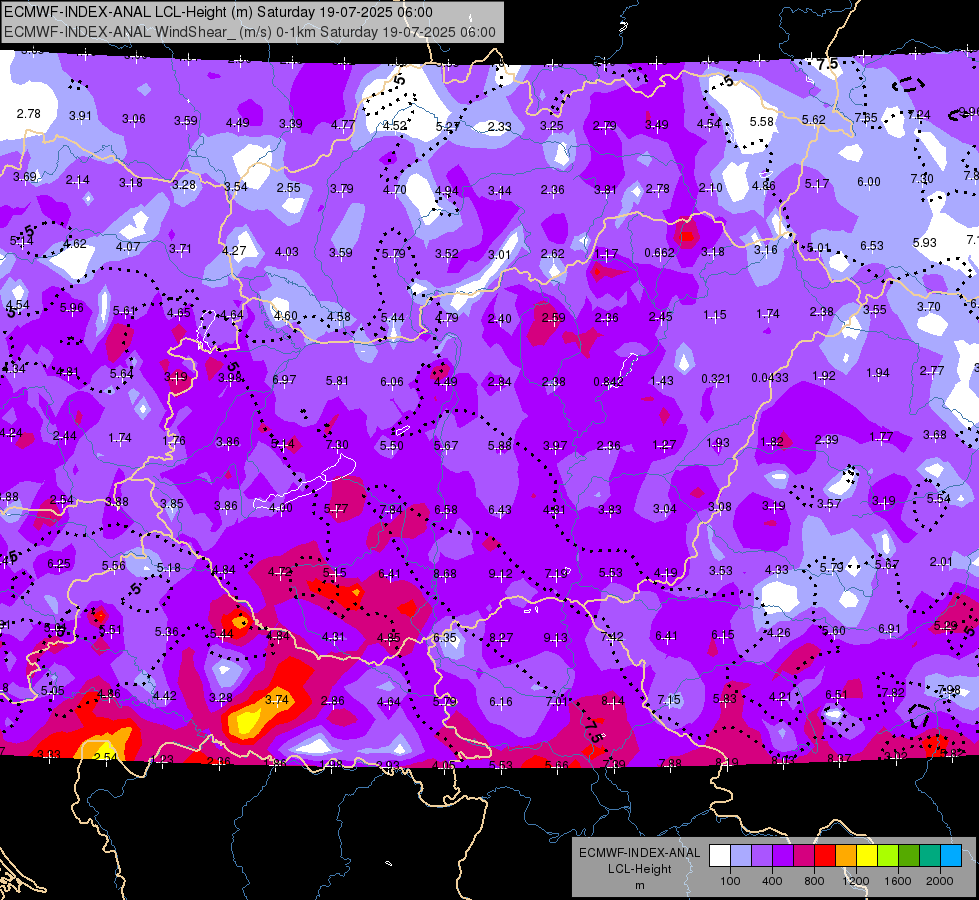Click the wind shear value '1.15'

[x=714, y=315]
